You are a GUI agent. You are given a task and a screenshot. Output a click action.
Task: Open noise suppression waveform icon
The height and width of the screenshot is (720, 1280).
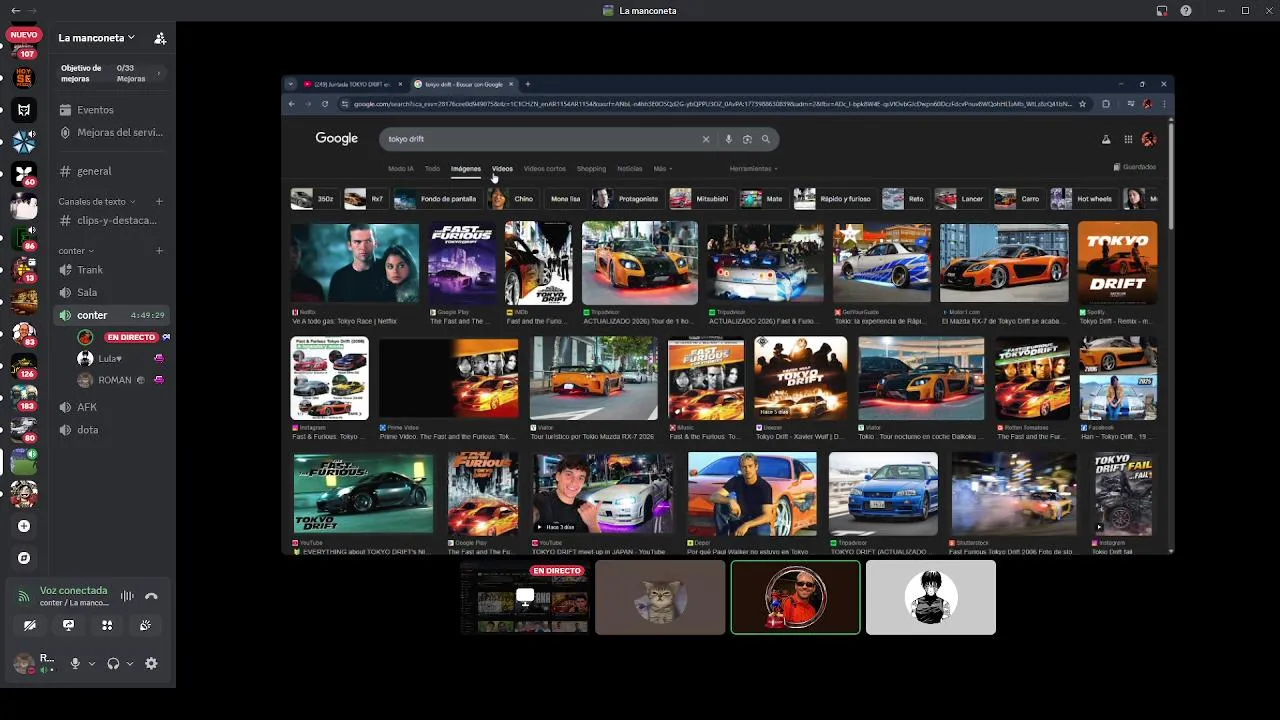(x=127, y=596)
